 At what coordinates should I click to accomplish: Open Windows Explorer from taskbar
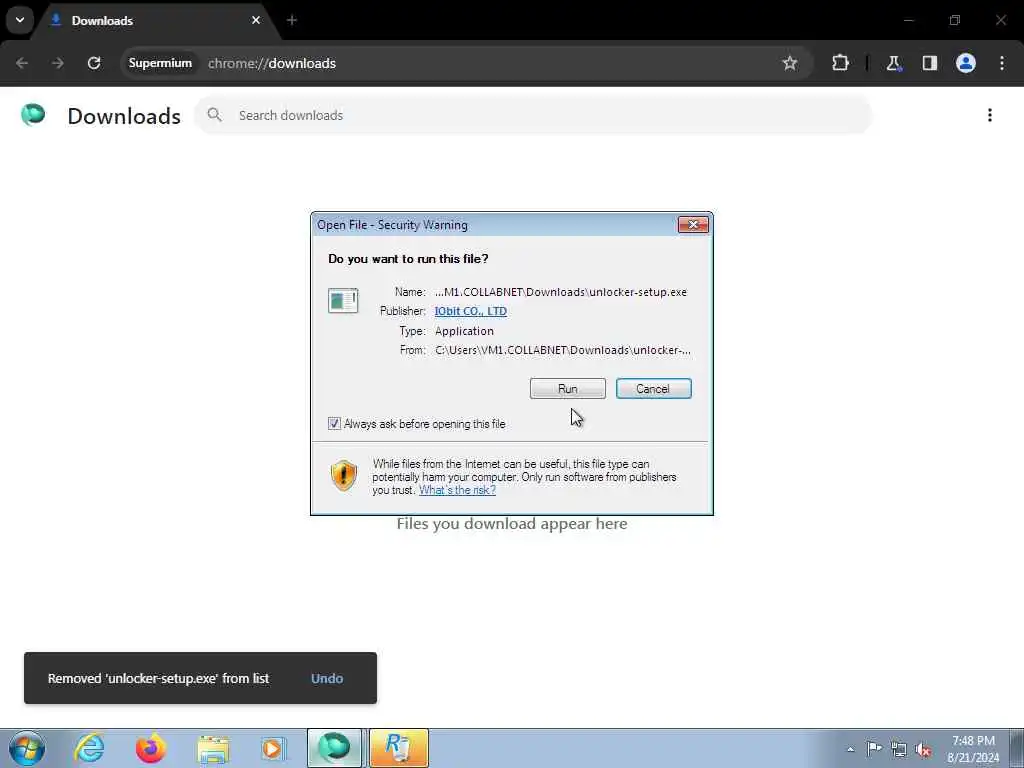(x=213, y=748)
